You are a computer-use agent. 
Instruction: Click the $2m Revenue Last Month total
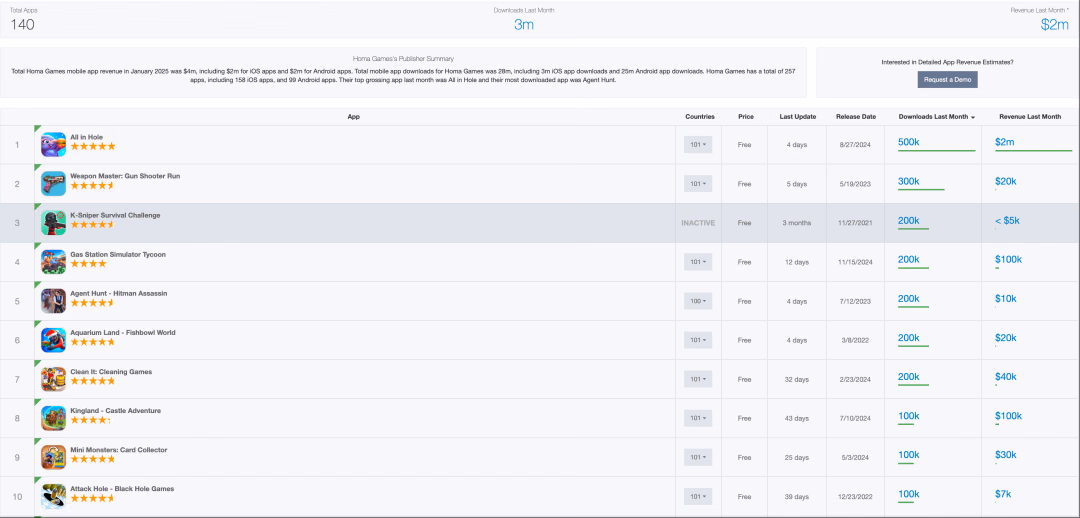1055,25
